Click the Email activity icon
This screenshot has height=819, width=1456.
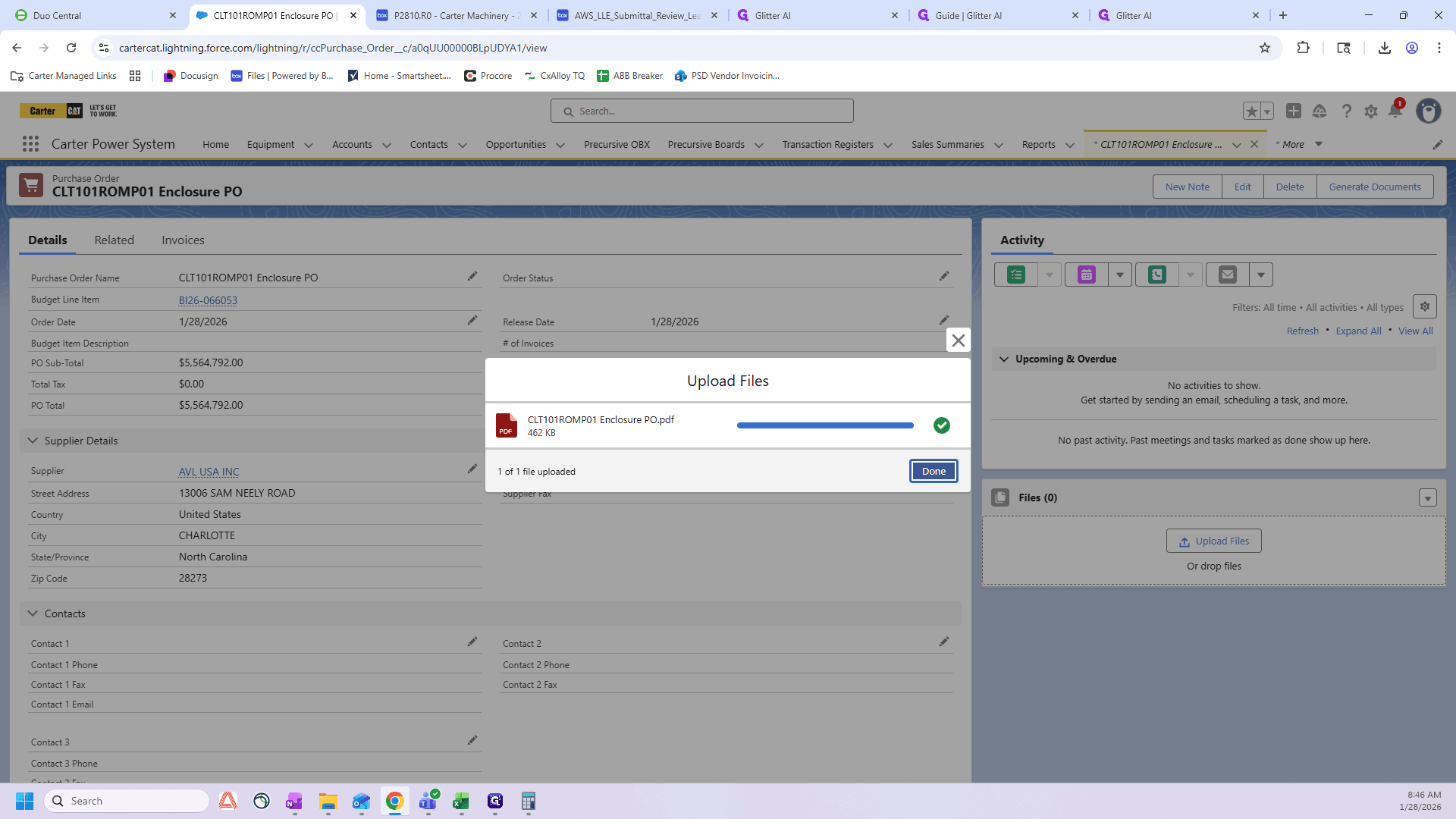[1228, 275]
